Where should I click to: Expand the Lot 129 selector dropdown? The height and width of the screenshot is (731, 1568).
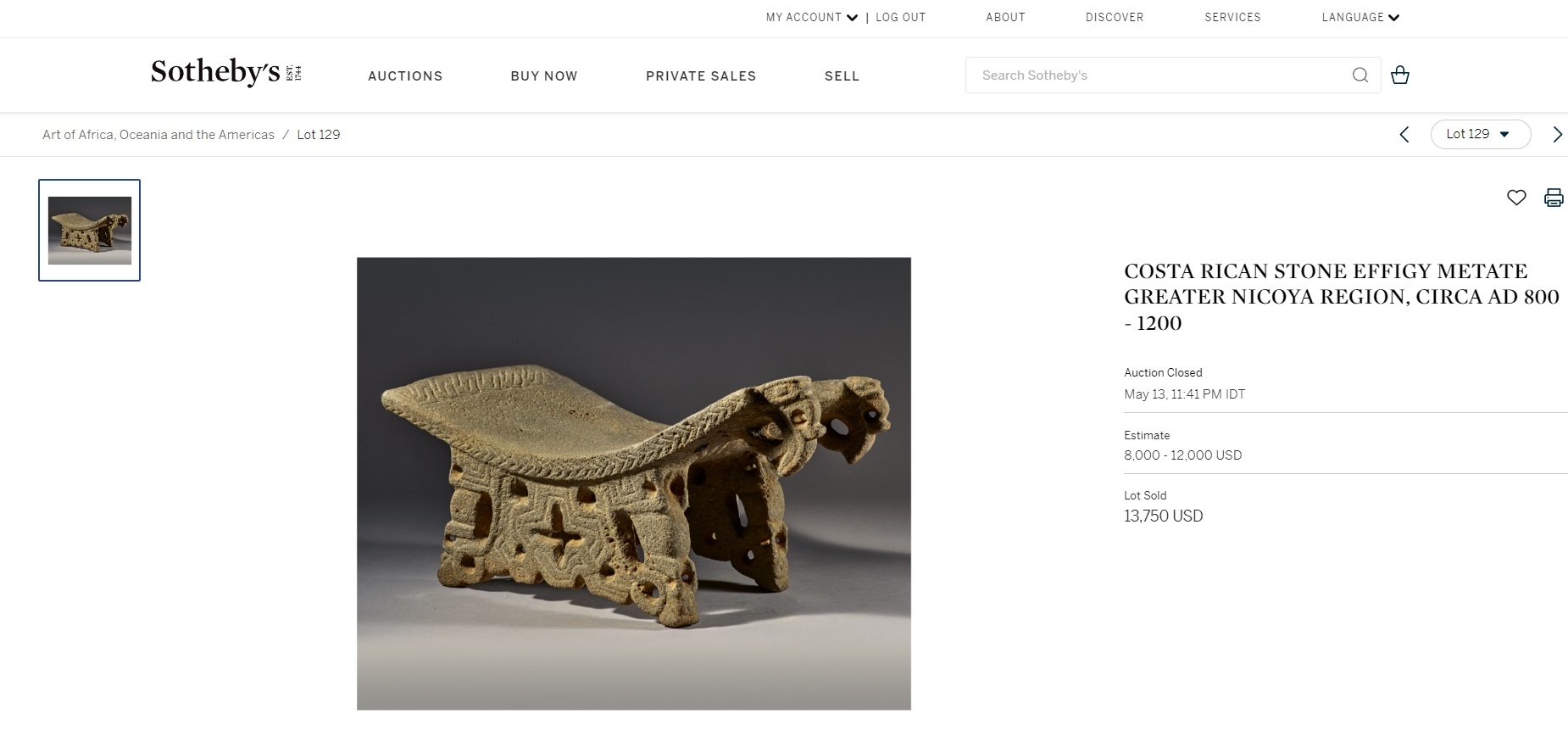pyautogui.click(x=1480, y=134)
